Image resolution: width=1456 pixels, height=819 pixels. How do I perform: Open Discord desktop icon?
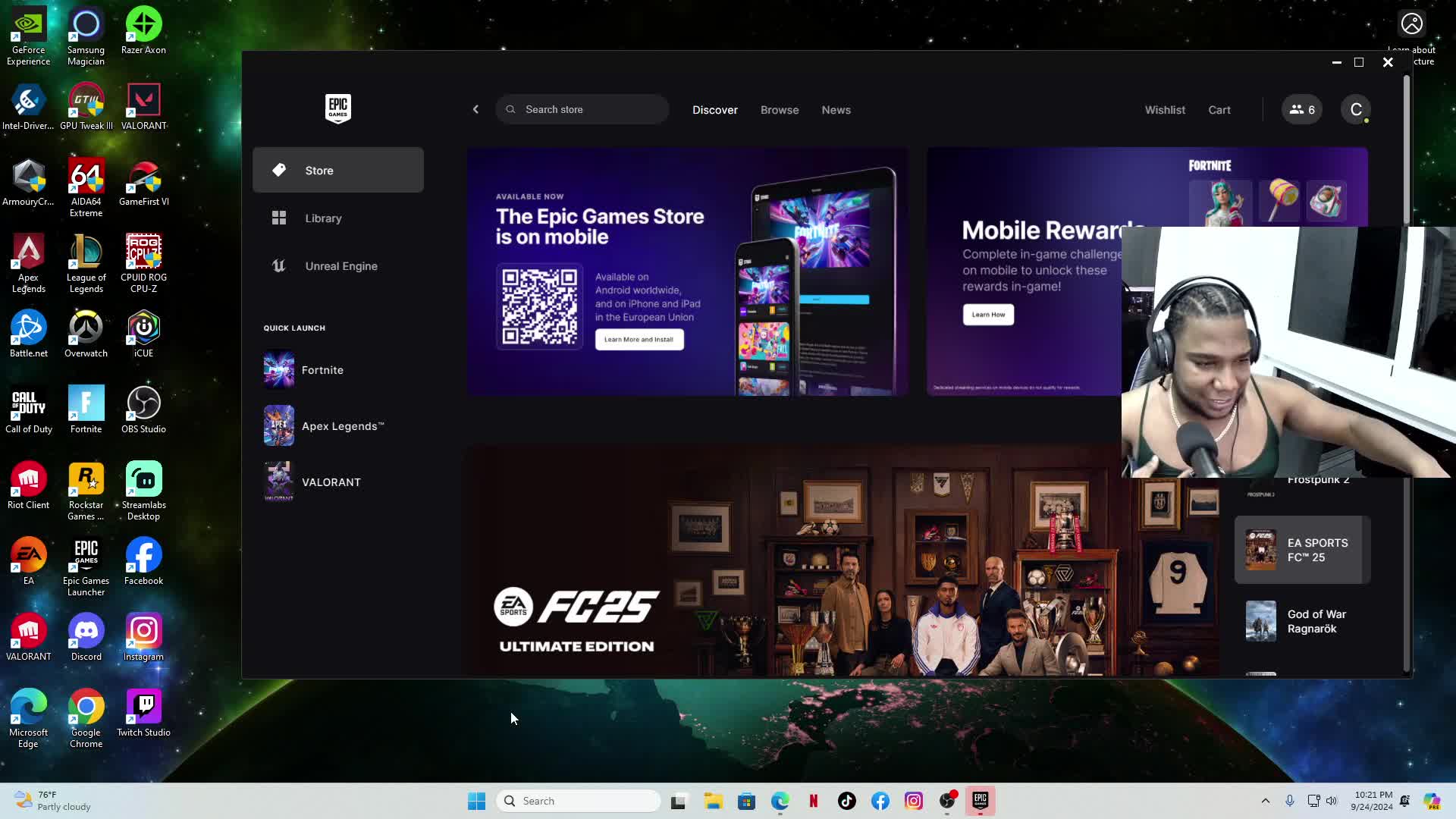click(86, 638)
